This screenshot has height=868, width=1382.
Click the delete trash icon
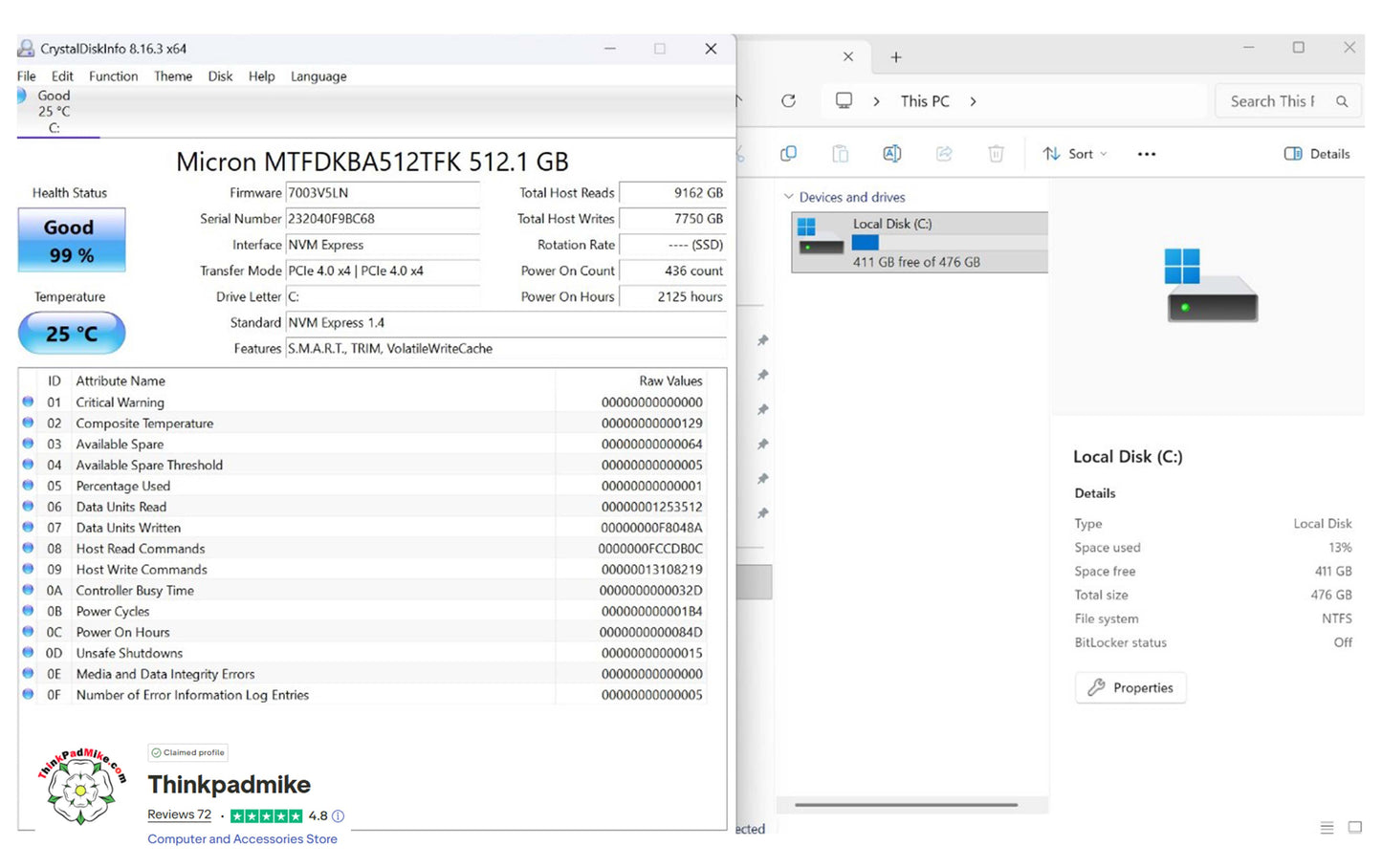click(x=996, y=154)
